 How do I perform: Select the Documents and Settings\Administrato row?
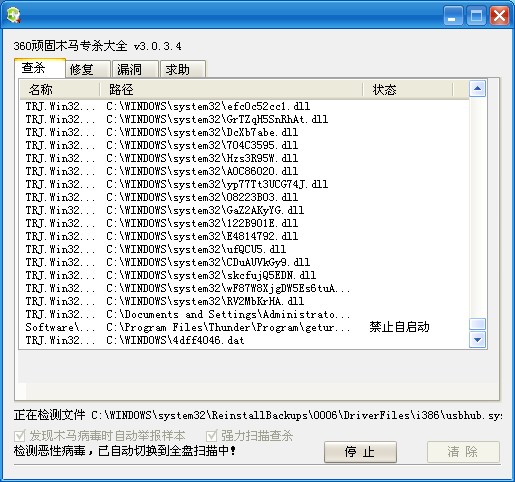tap(244, 314)
